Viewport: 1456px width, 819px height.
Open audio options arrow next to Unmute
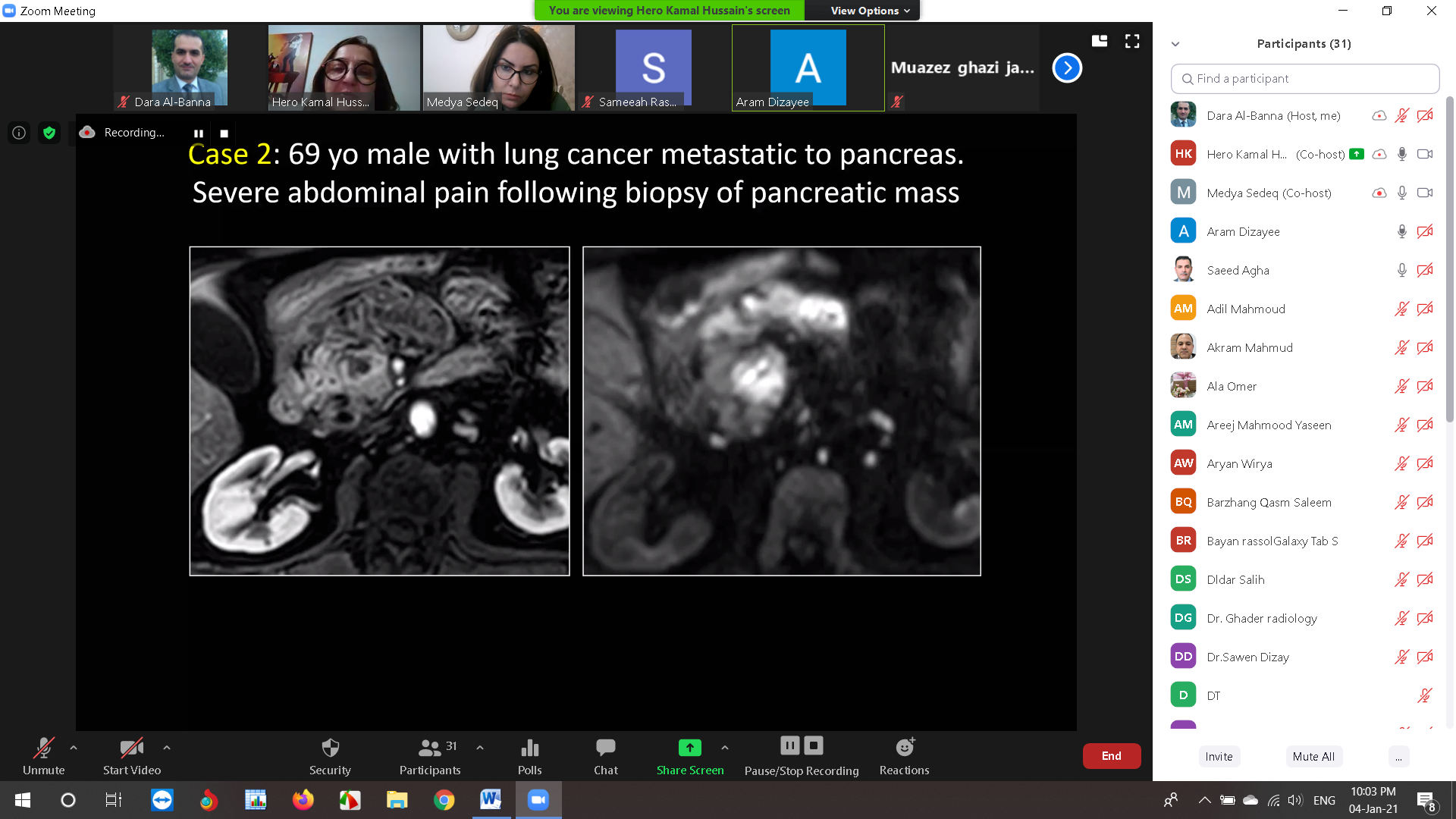point(74,748)
